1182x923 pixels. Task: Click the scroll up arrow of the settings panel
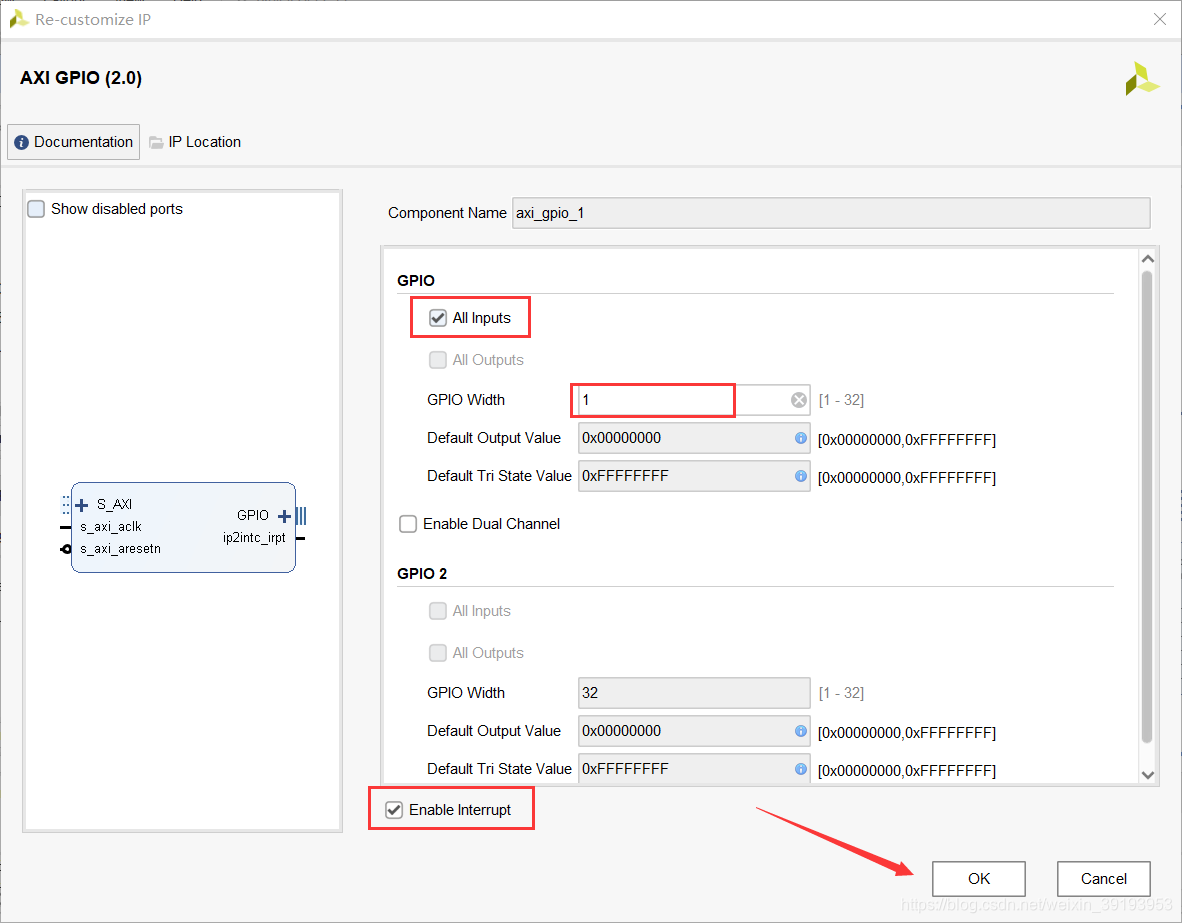[1147, 259]
